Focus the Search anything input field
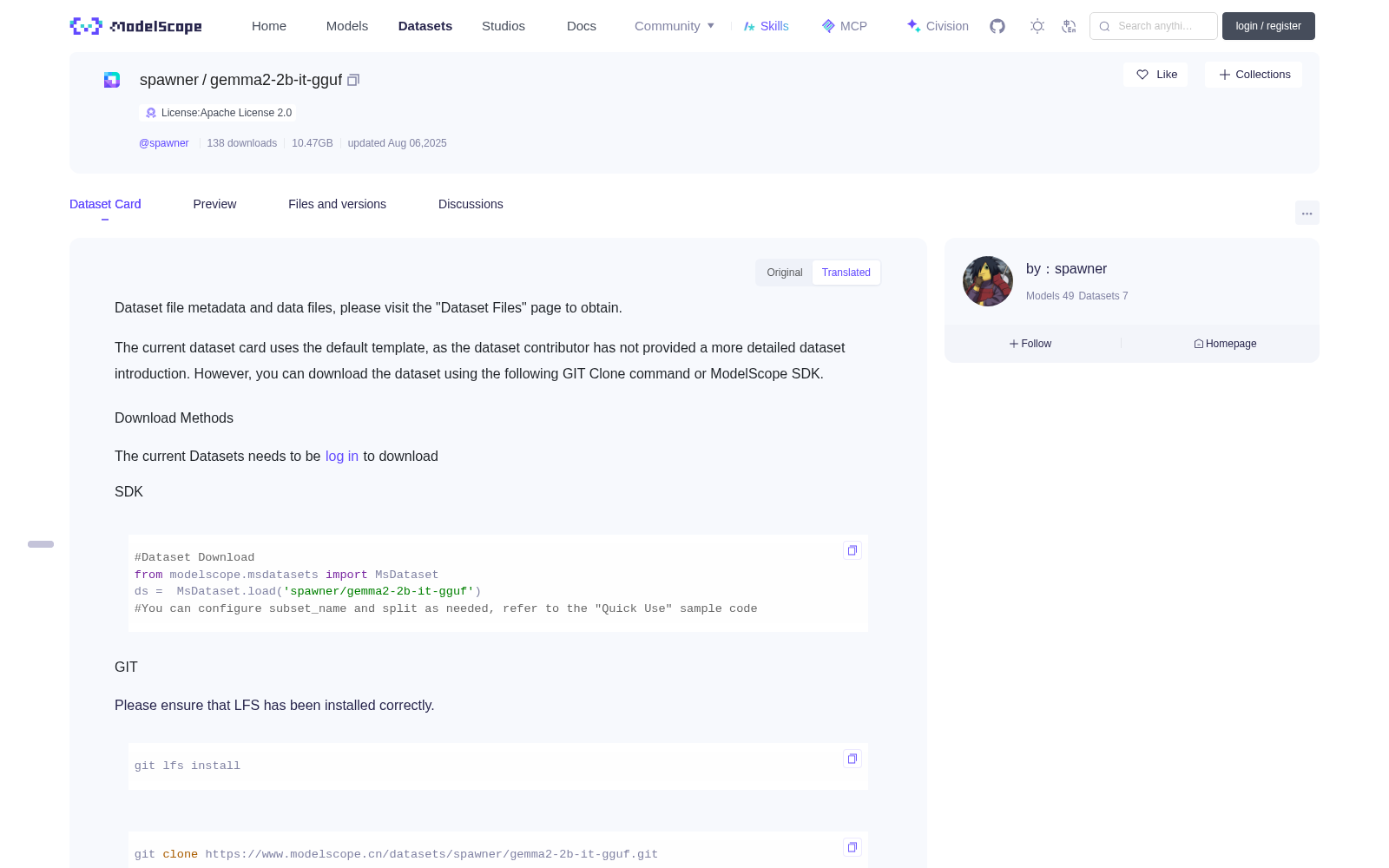This screenshot has width=1389, height=868. 1154,26
